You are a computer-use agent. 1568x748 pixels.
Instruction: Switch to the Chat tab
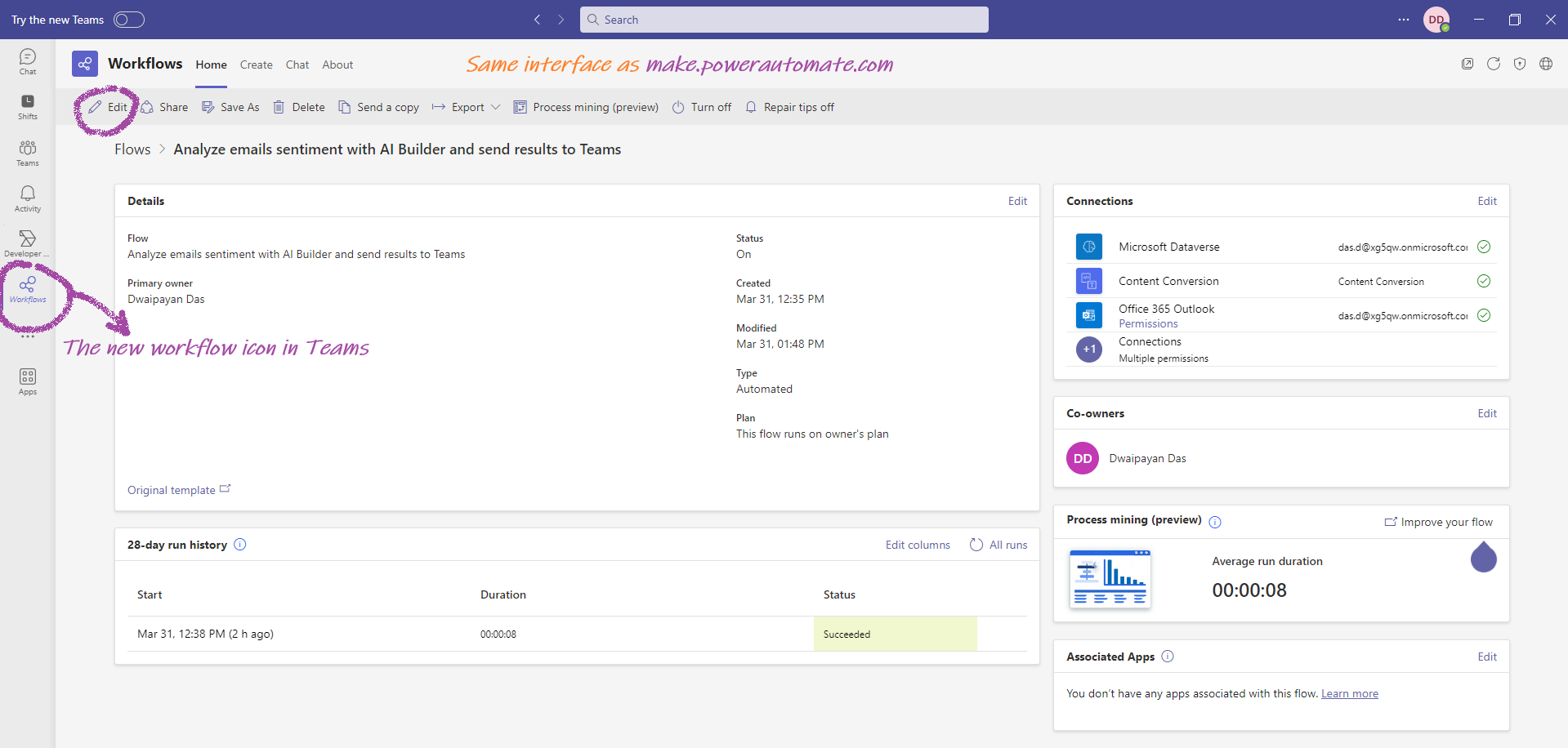pos(297,65)
